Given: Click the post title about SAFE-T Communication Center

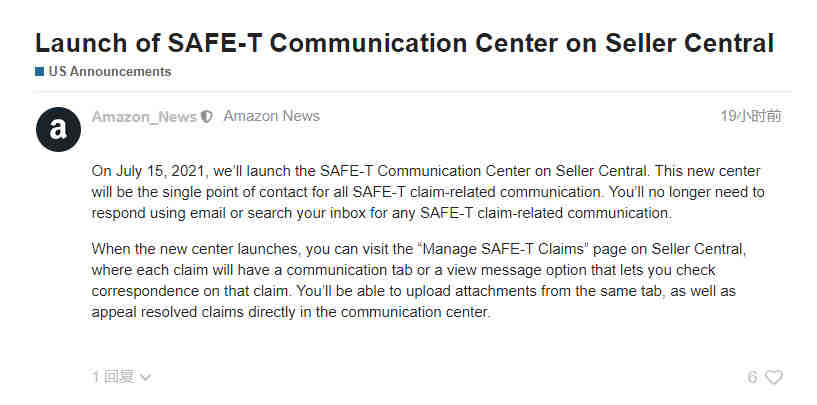Looking at the screenshot, I should (x=404, y=43).
